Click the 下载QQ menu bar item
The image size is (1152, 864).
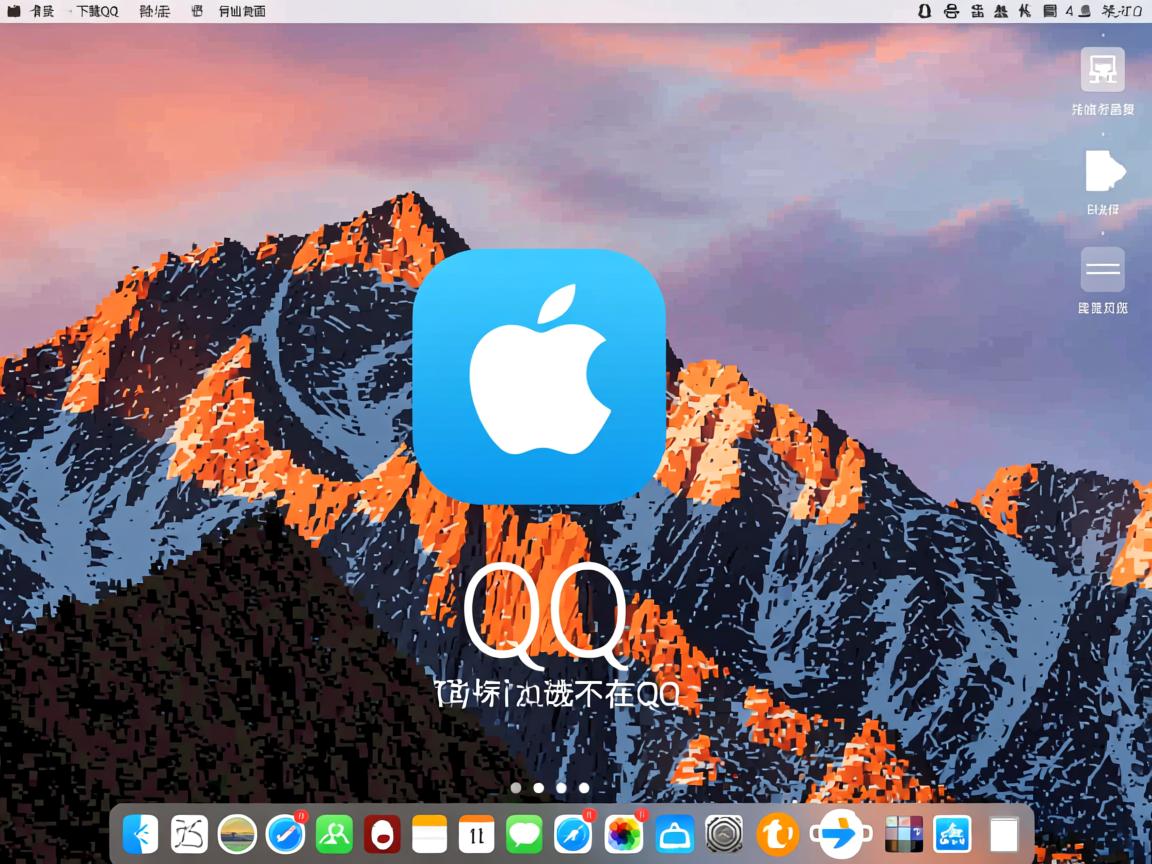tap(97, 11)
